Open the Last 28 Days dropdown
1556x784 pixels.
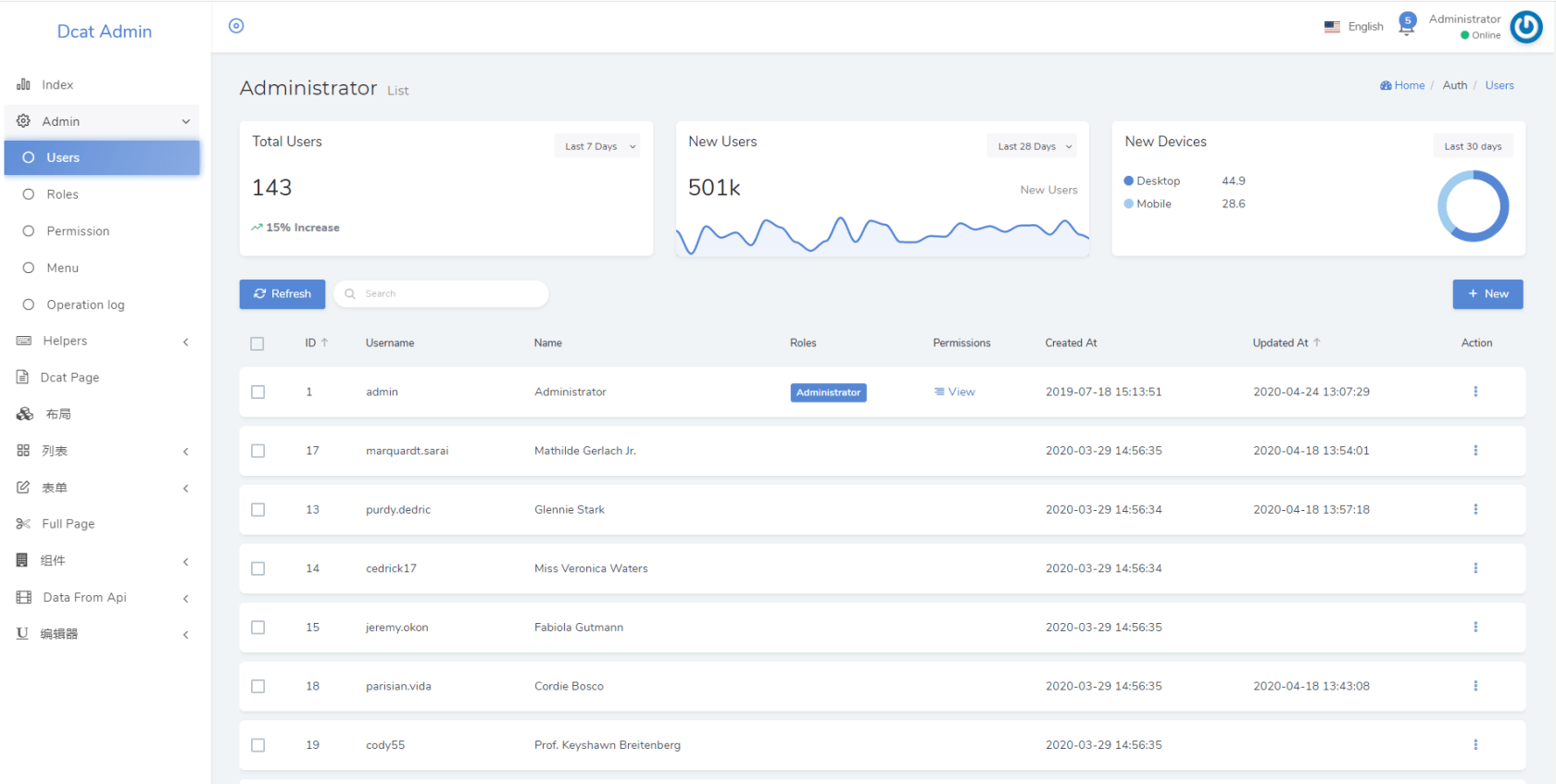click(x=1034, y=146)
